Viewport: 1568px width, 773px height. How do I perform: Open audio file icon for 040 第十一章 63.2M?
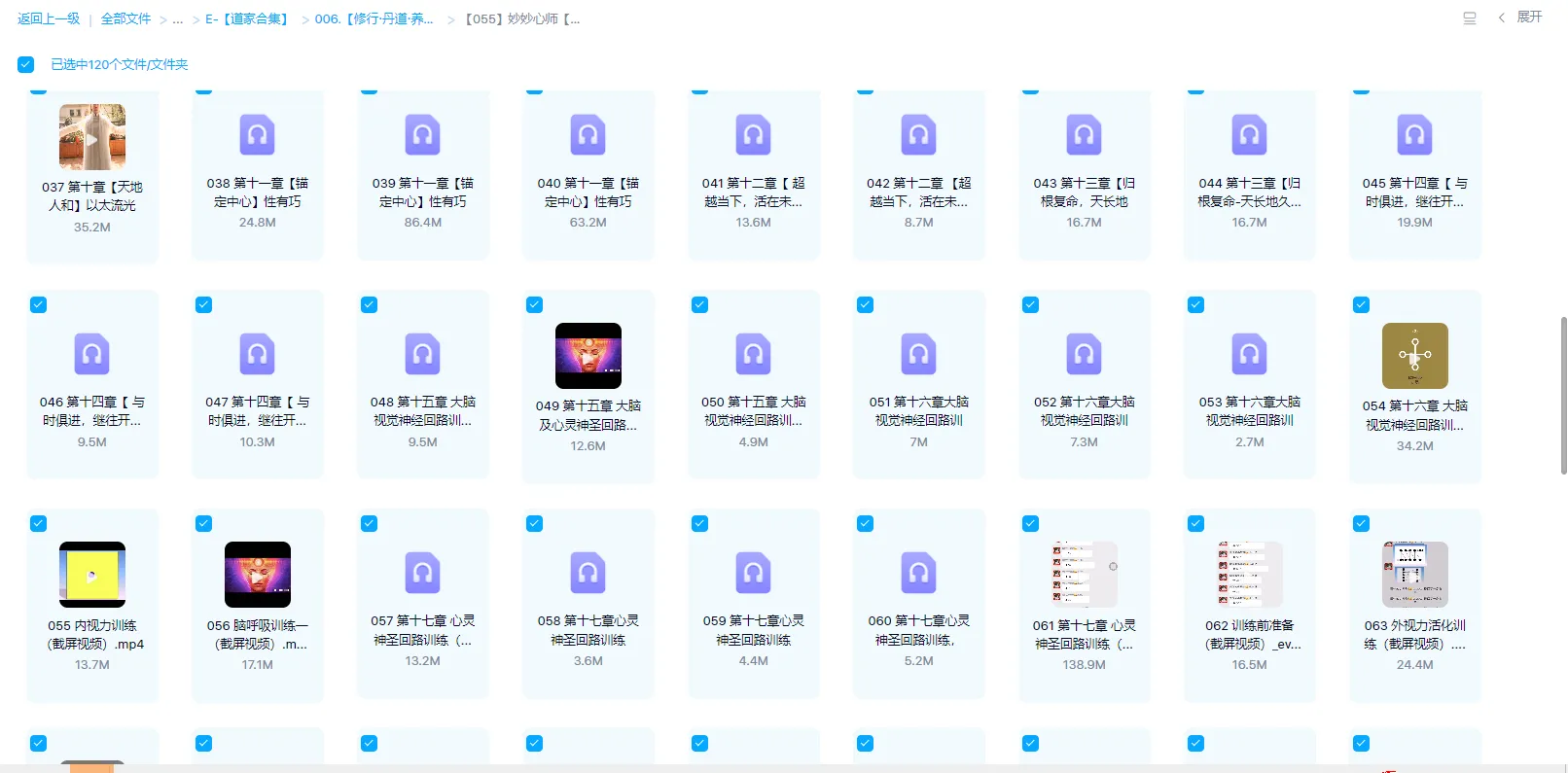pyautogui.click(x=588, y=134)
